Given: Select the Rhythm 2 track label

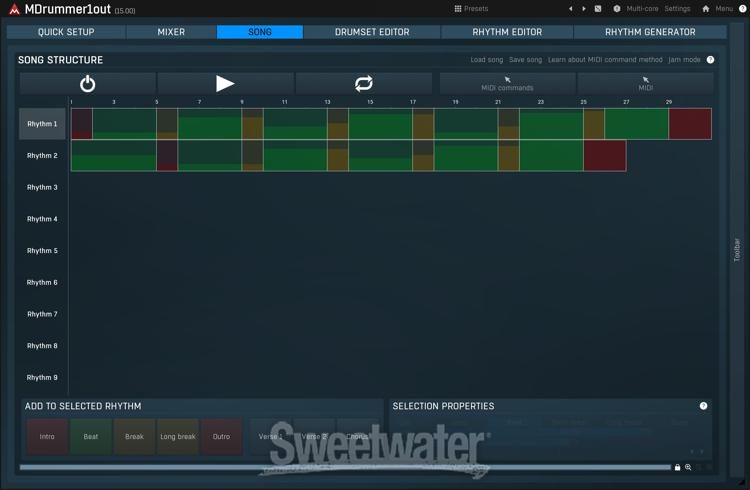Looking at the screenshot, I should [x=42, y=156].
